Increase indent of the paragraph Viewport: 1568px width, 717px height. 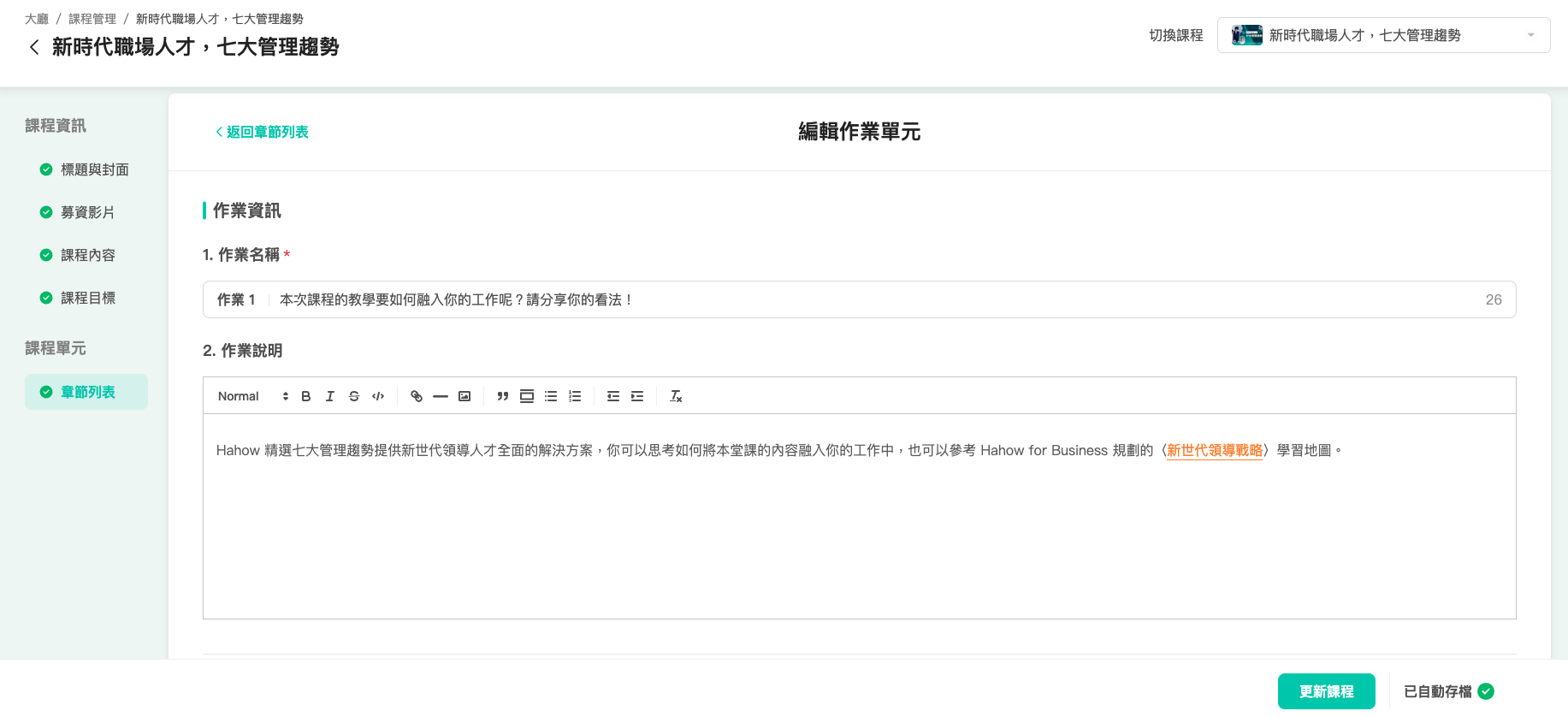637,396
